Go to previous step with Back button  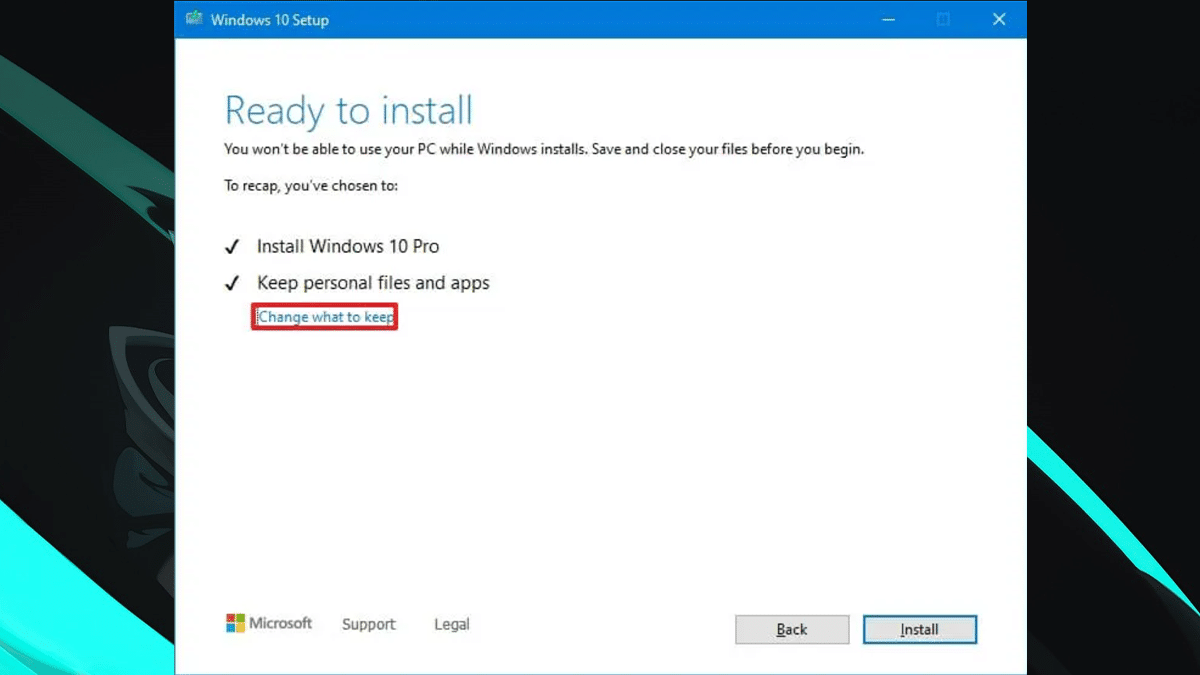pos(792,629)
